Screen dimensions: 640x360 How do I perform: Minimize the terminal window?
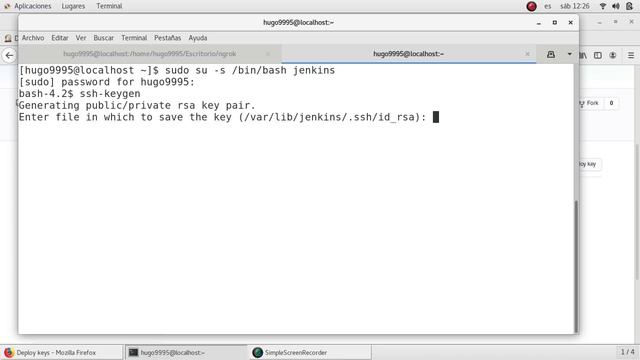click(539, 23)
